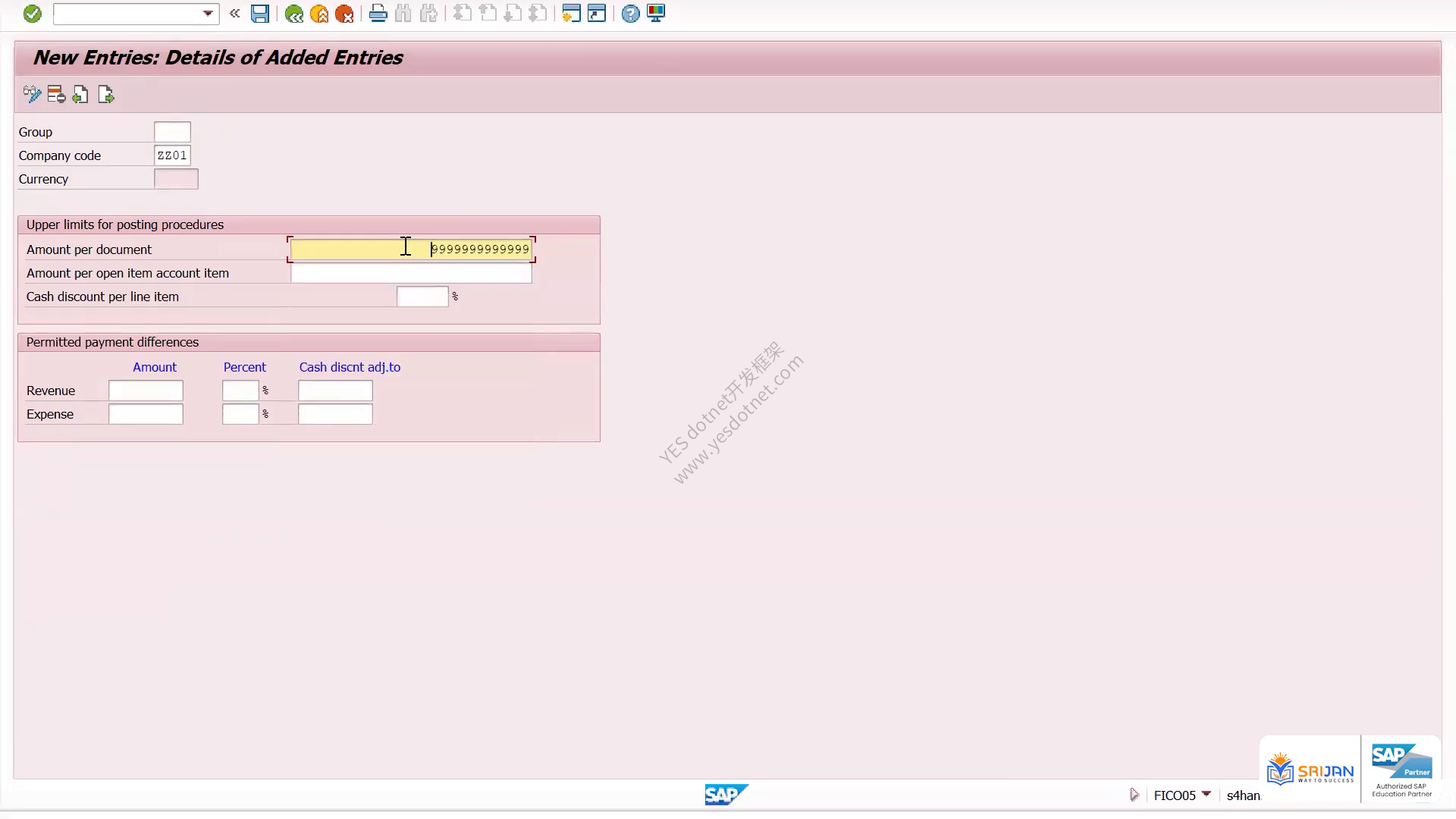The image size is (1456, 819).
Task: Click Expense Cash discnt adj.to field
Action: (x=335, y=414)
